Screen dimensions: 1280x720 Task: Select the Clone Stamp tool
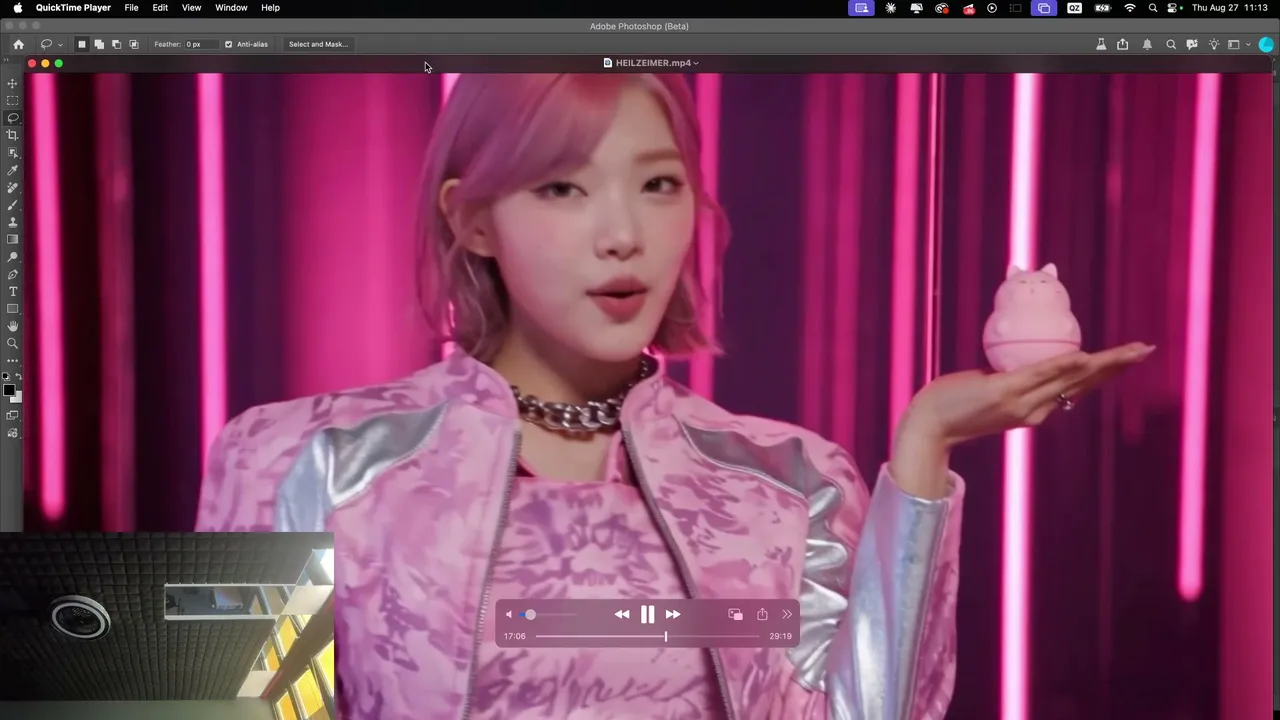pos(13,222)
